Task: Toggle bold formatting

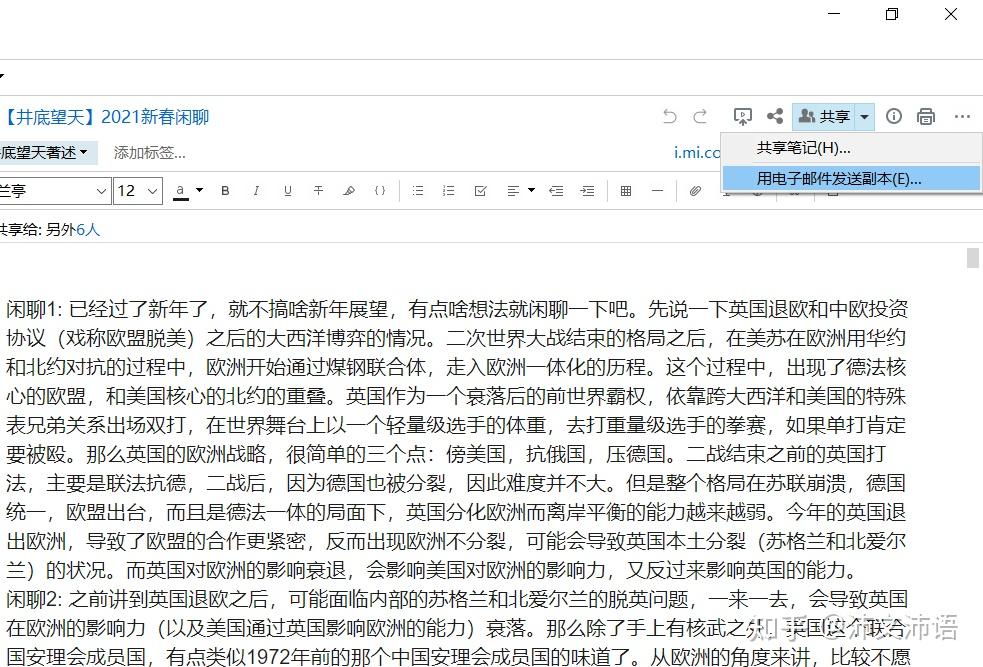Action: point(225,191)
